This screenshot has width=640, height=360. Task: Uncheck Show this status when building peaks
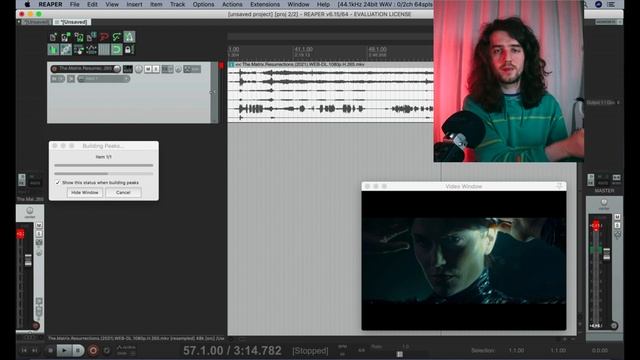tap(58, 182)
